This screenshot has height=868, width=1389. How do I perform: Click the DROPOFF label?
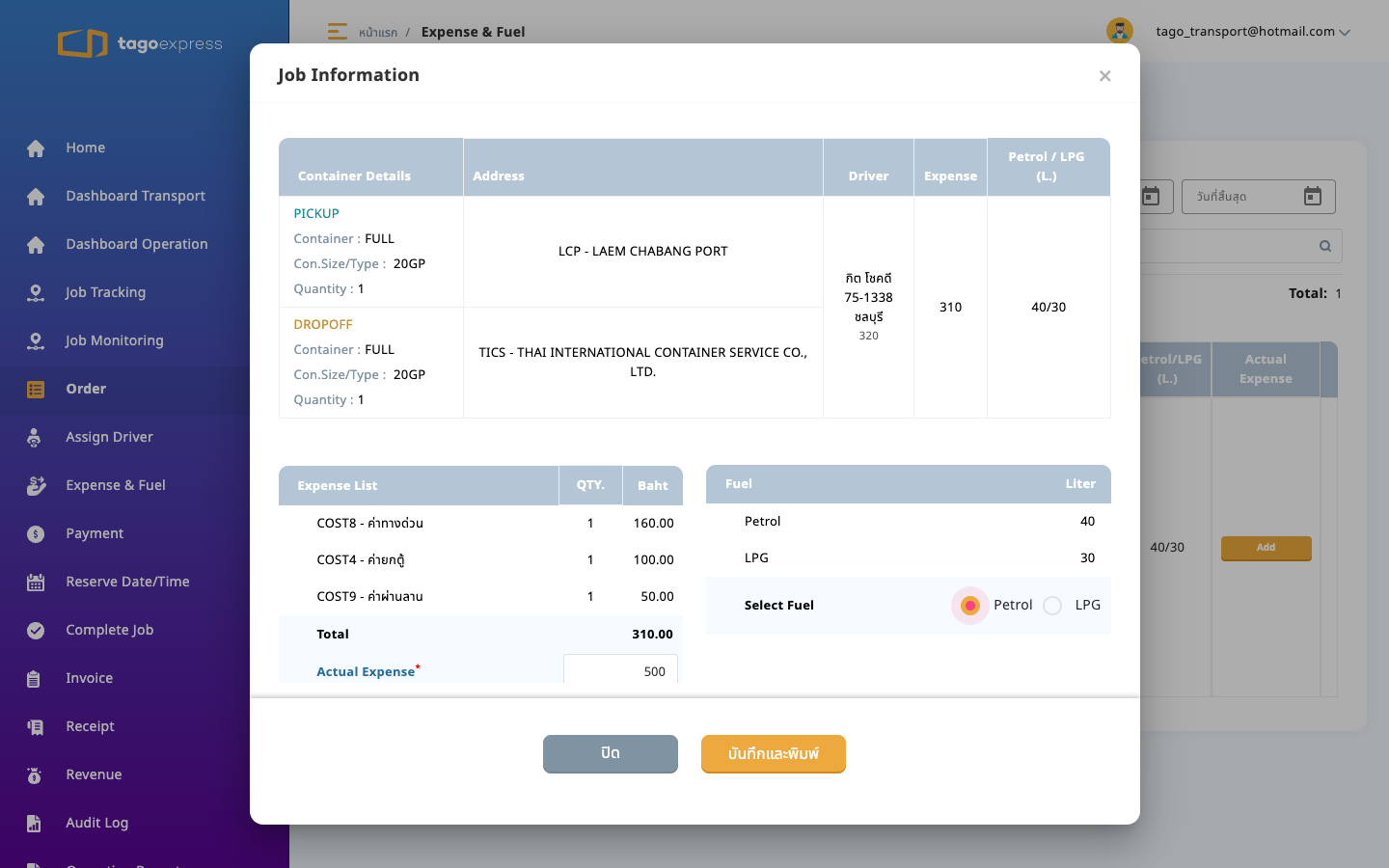(x=323, y=324)
